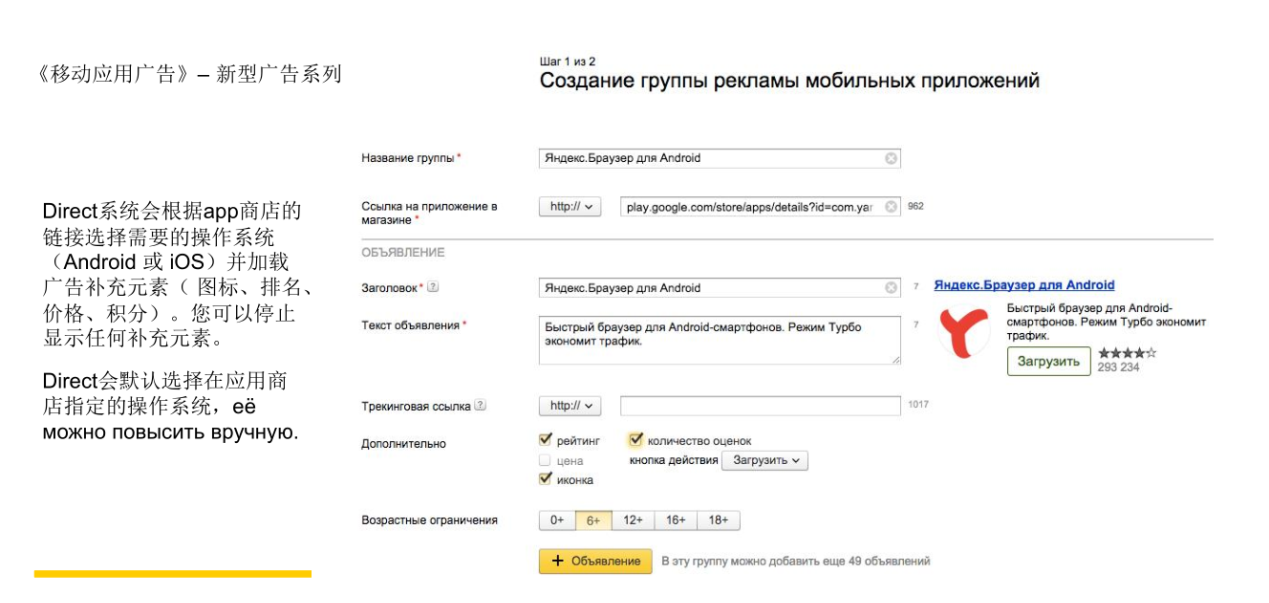Clear the Заголовок field with its X icon

(x=891, y=288)
